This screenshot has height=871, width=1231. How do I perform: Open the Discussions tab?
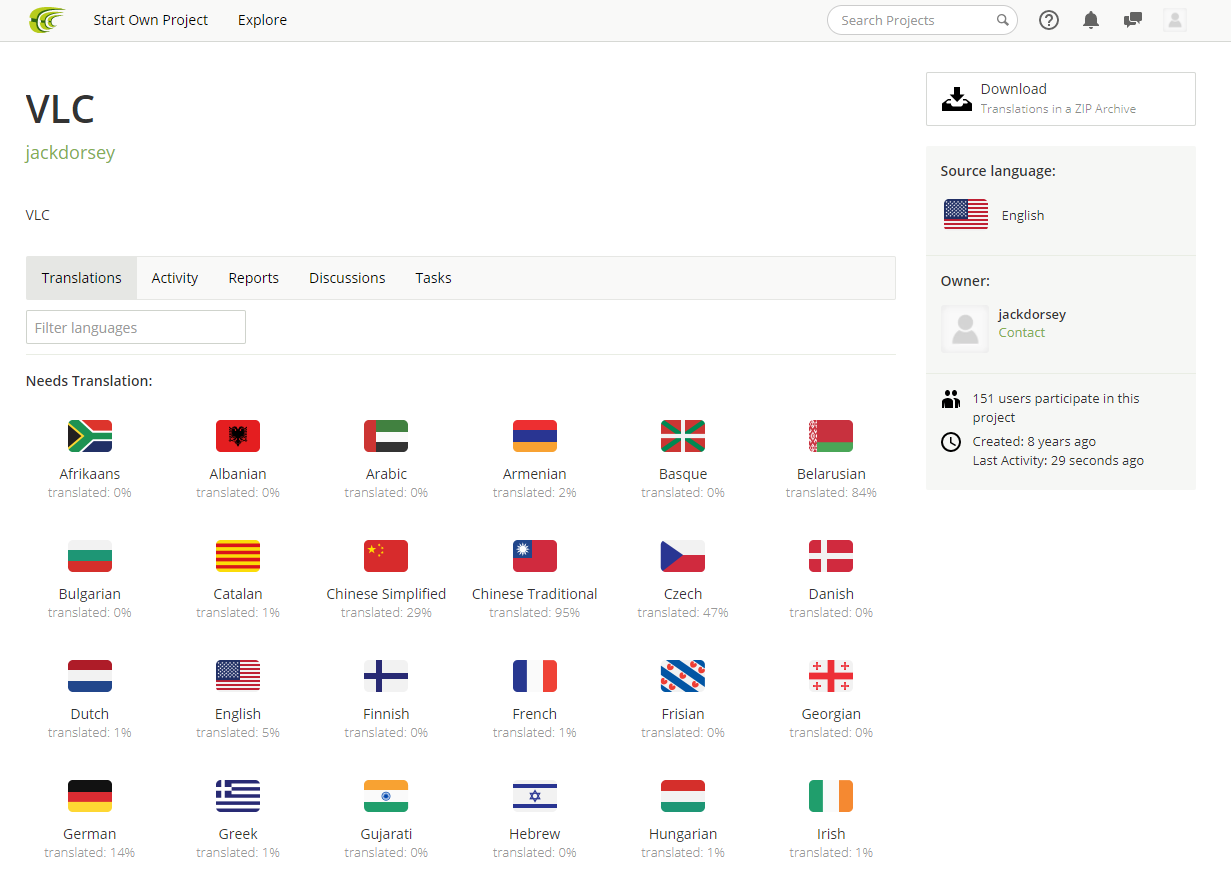pyautogui.click(x=347, y=278)
